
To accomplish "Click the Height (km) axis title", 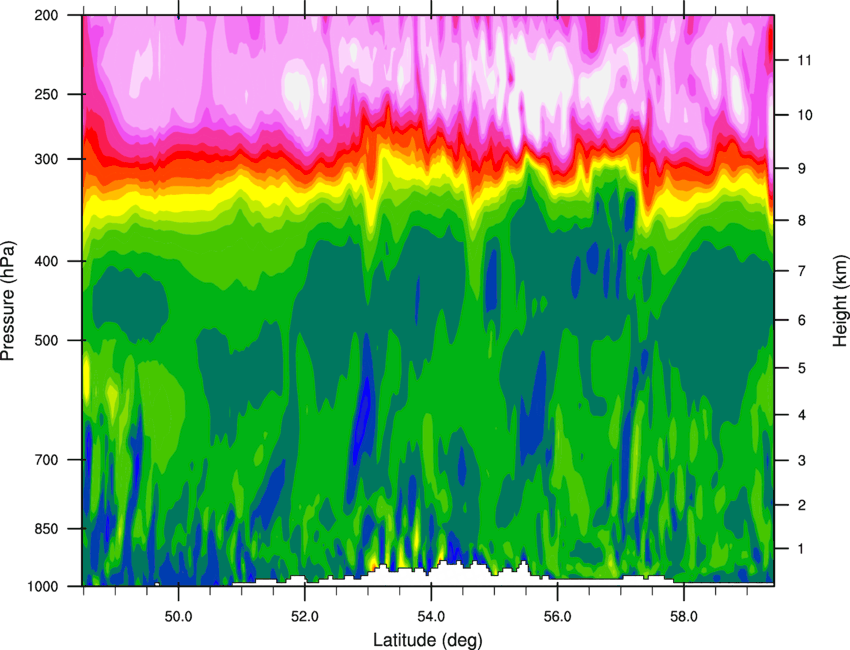I will (x=840, y=301).
